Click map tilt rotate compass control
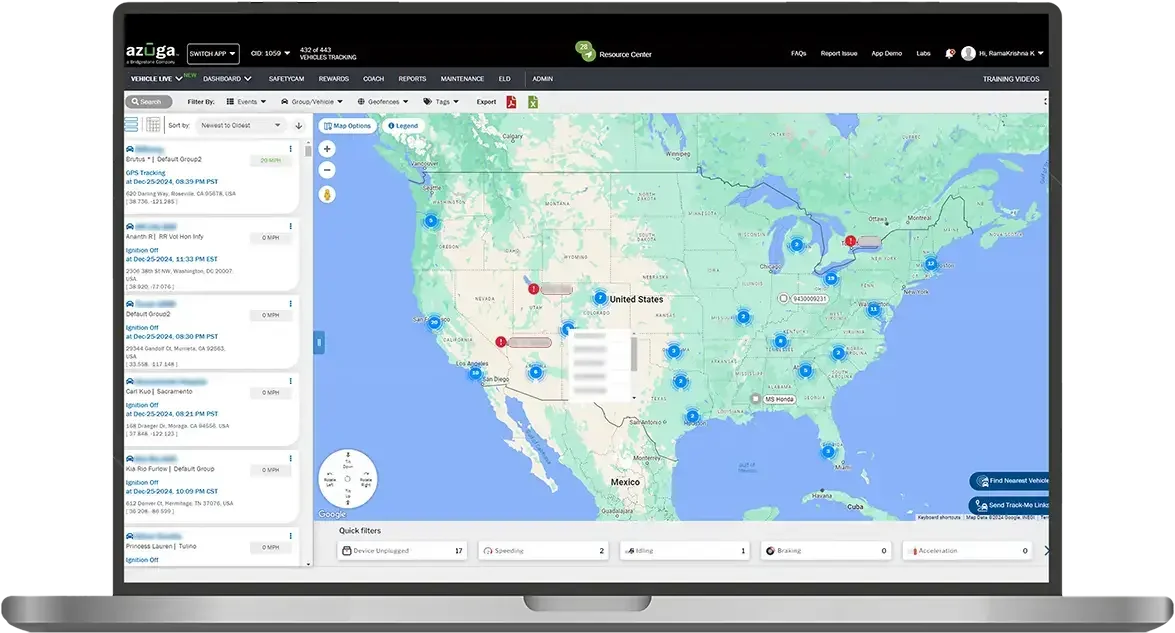The image size is (1175, 633). tap(348, 479)
